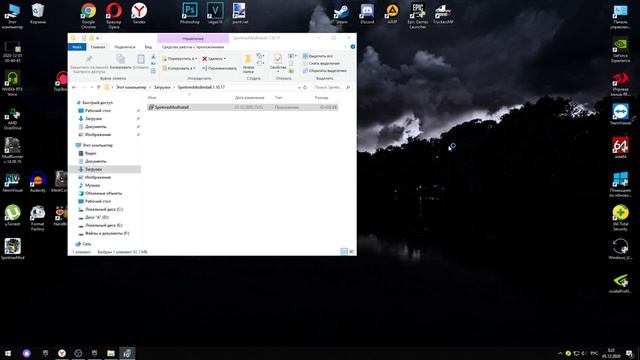This screenshot has width=640, height=360.
Task: Click the pink Manage contextual tab
Action: click(x=193, y=38)
